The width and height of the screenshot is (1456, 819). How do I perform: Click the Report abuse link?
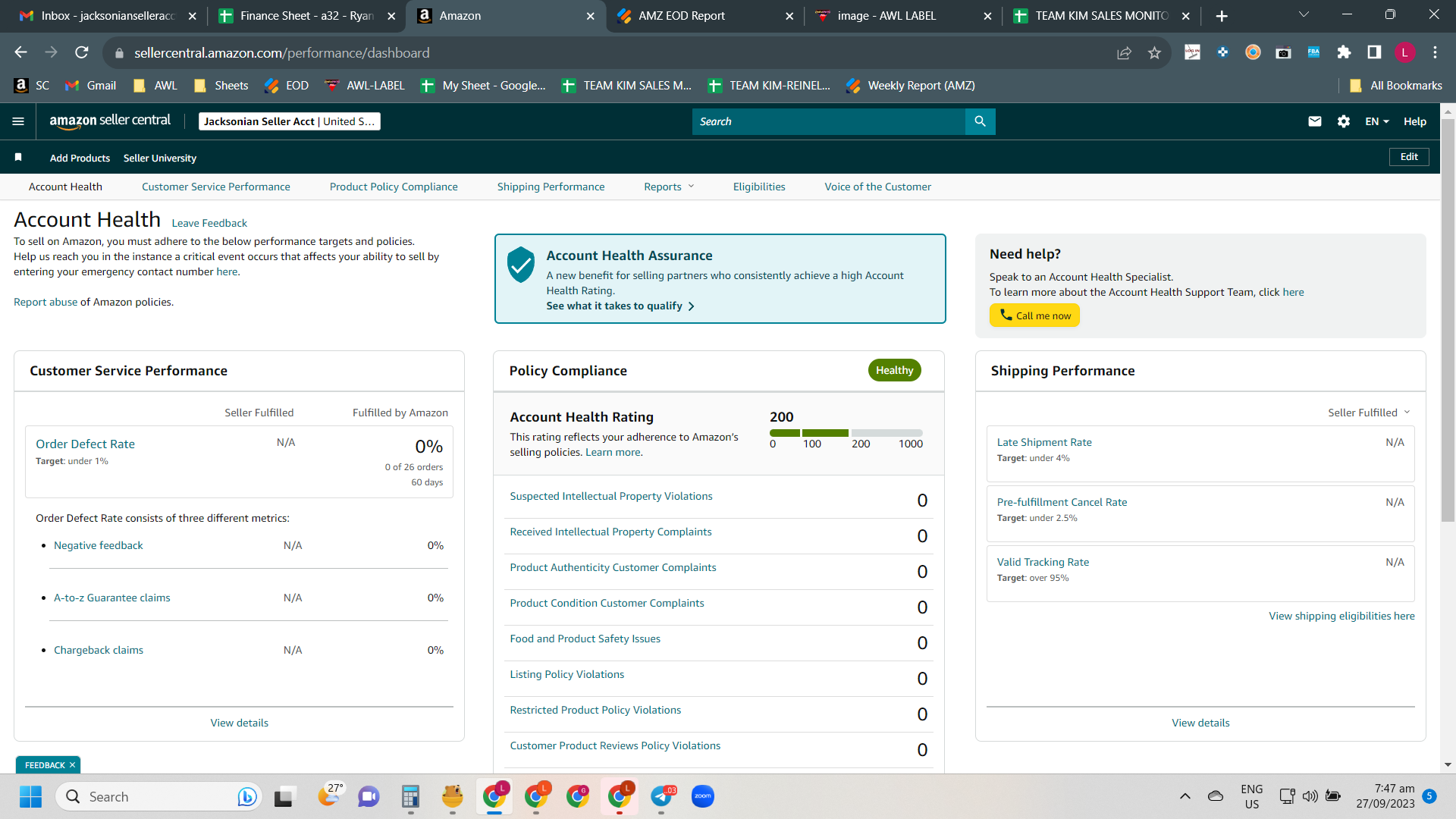coord(45,302)
